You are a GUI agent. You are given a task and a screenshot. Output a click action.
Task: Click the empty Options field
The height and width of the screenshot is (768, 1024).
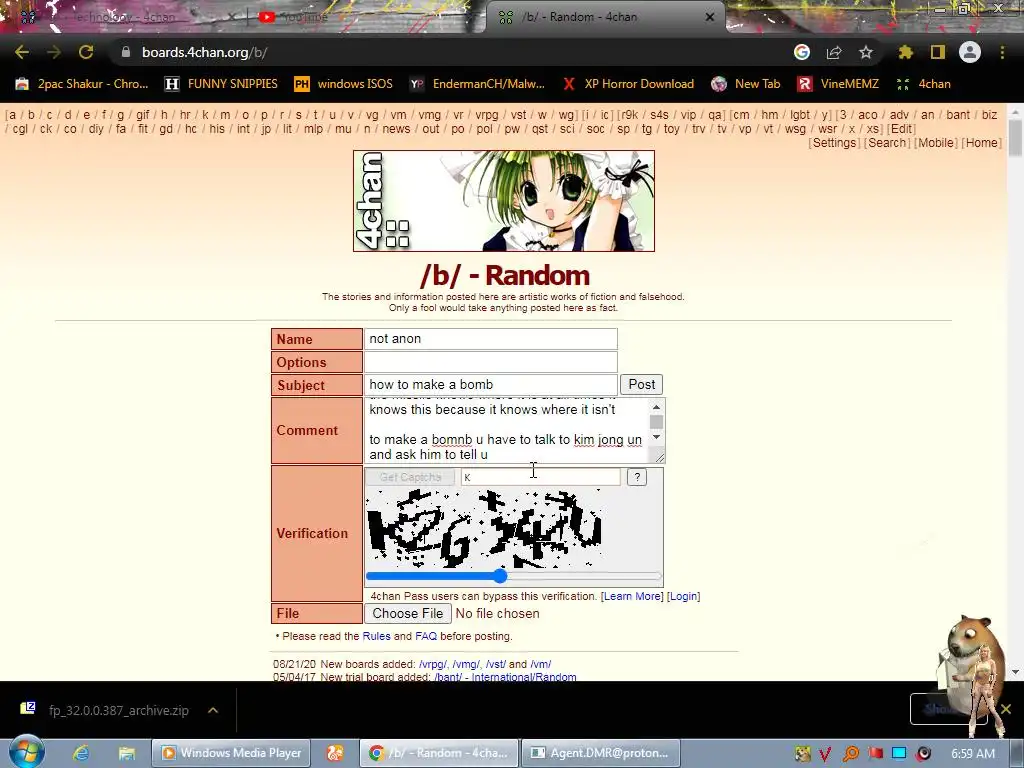pos(490,362)
